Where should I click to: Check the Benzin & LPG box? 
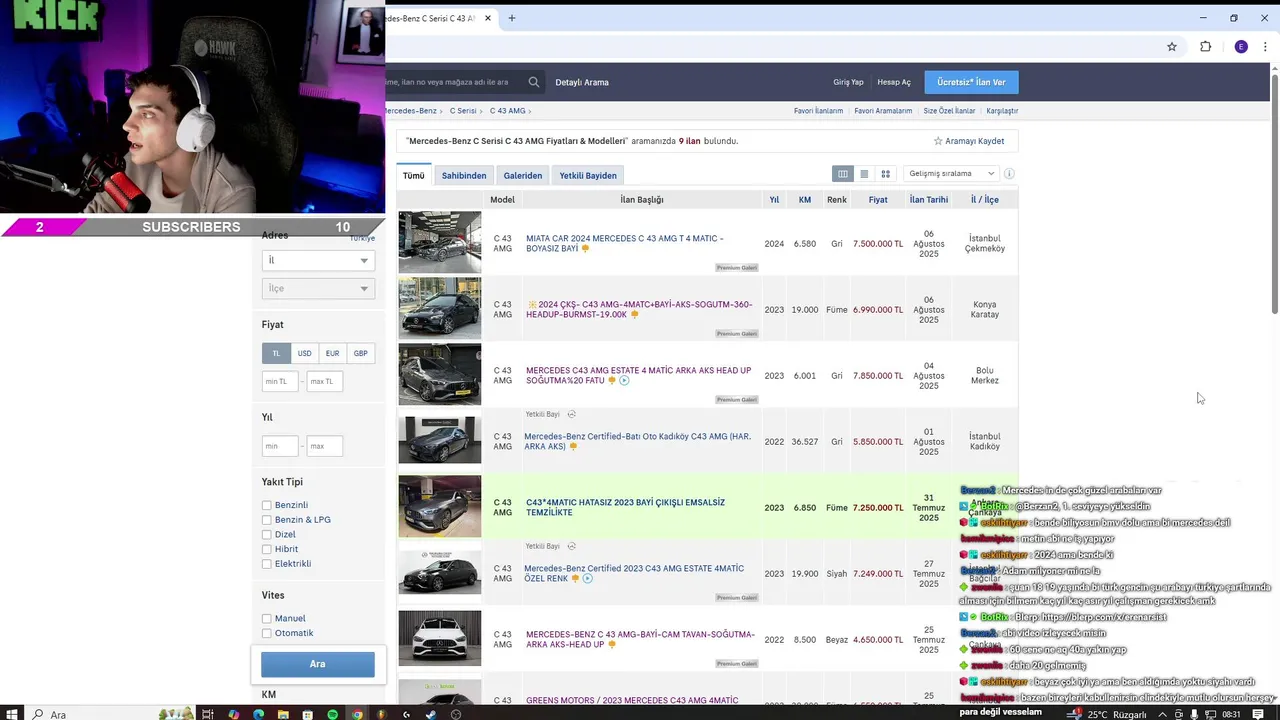267,520
